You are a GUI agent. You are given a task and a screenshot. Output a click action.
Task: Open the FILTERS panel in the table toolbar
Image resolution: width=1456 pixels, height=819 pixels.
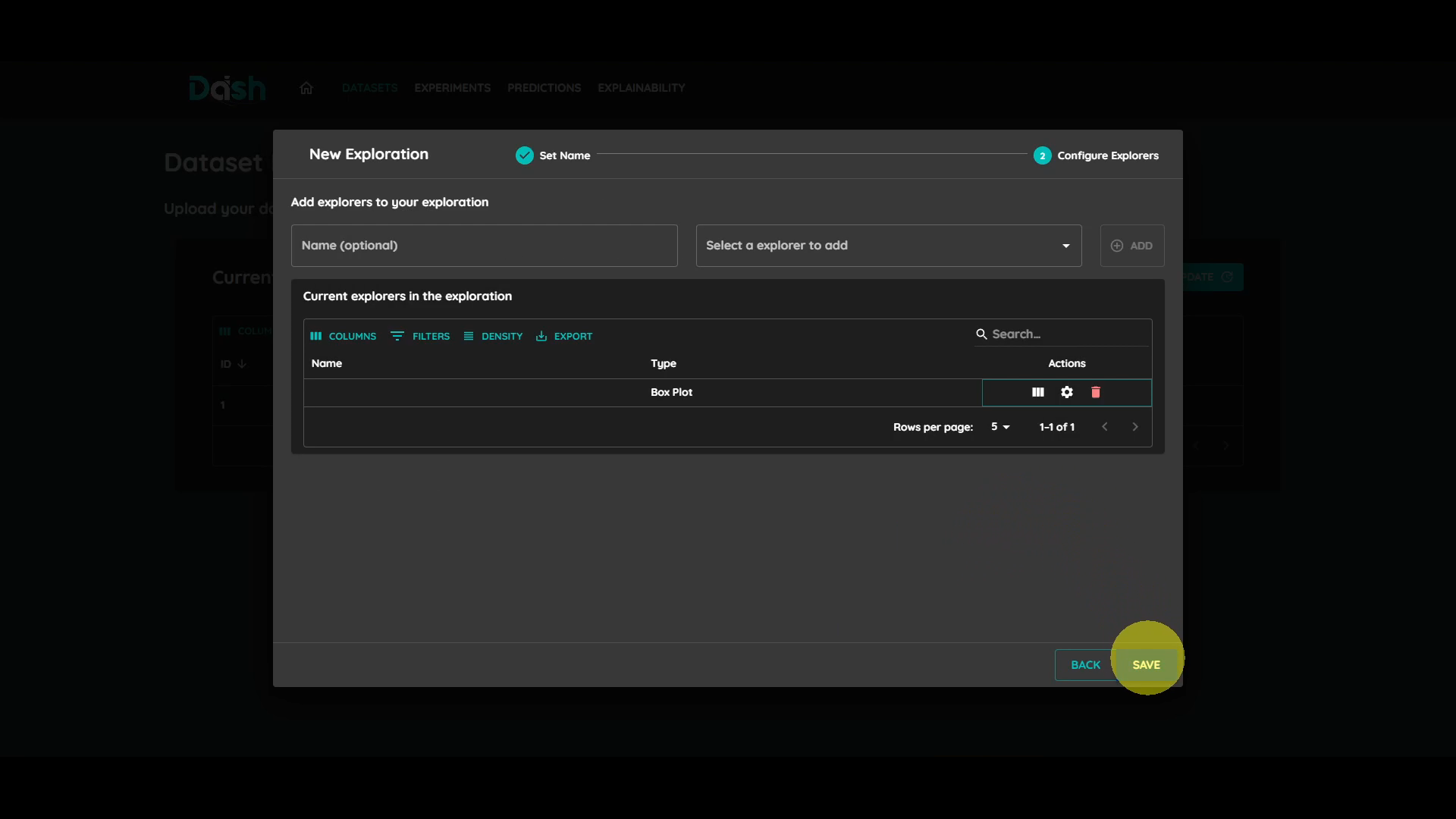point(420,336)
